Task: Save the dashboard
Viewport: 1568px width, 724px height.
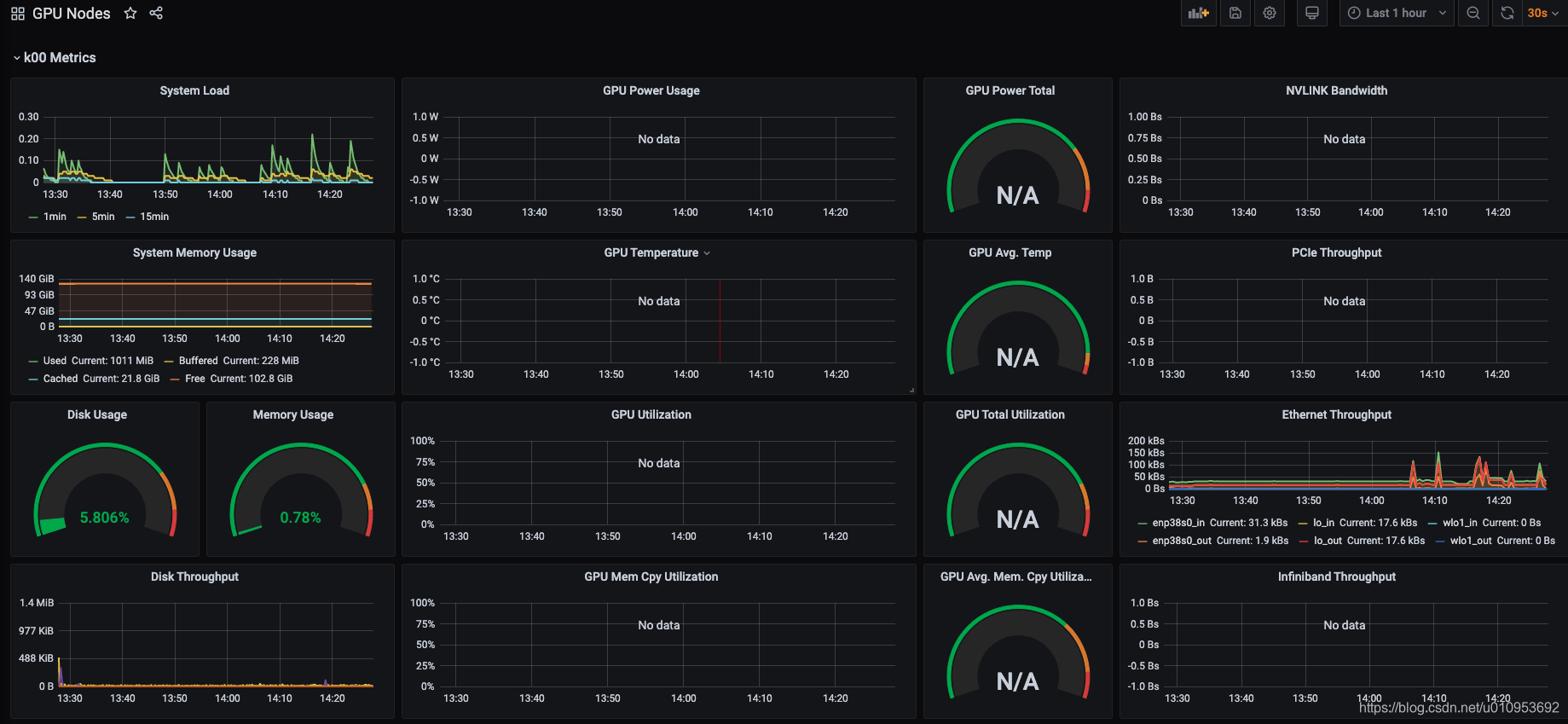Action: 1235,13
